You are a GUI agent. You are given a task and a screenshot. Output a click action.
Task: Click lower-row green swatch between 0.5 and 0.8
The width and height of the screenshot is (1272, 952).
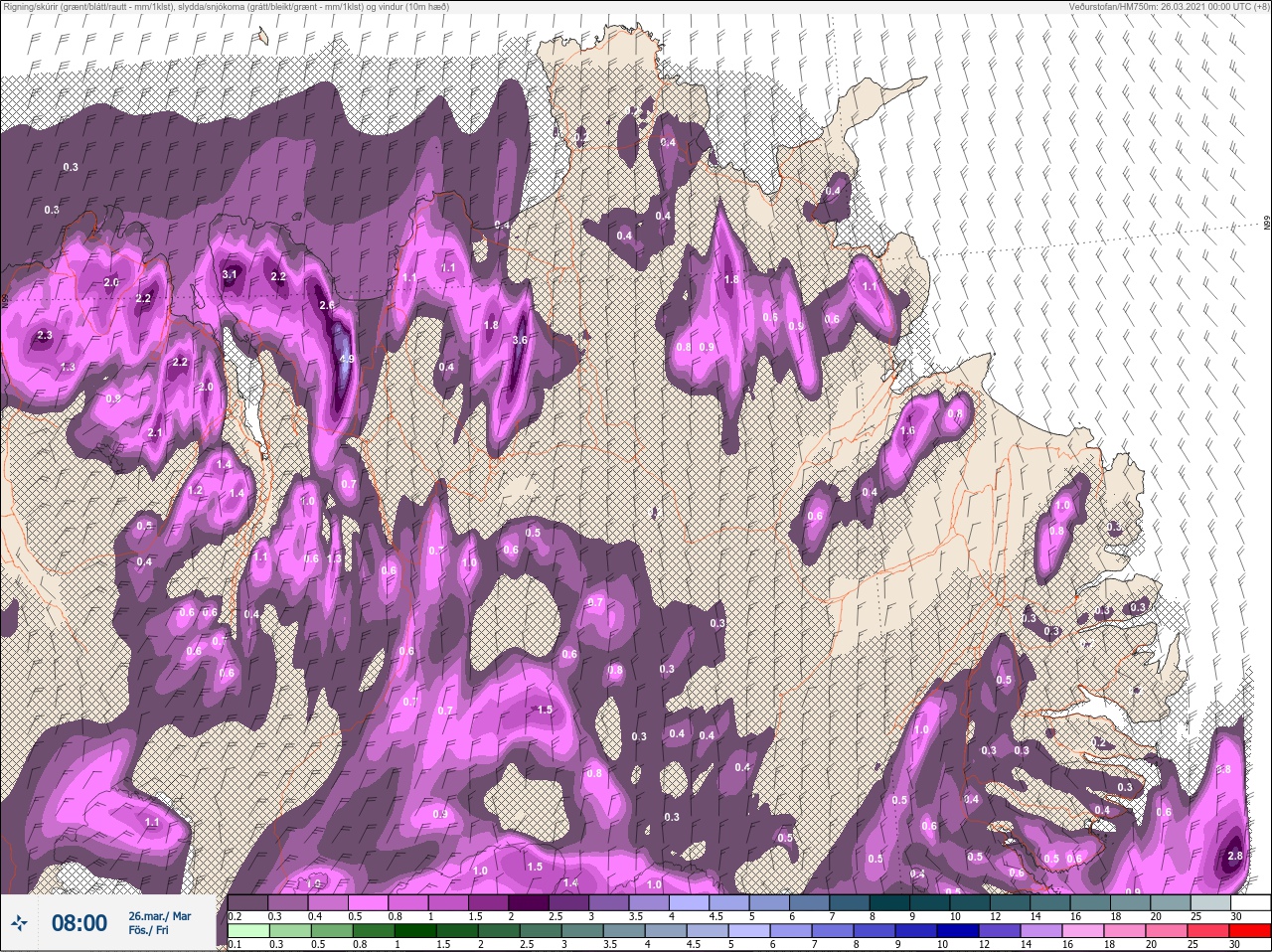pyautogui.click(x=333, y=931)
